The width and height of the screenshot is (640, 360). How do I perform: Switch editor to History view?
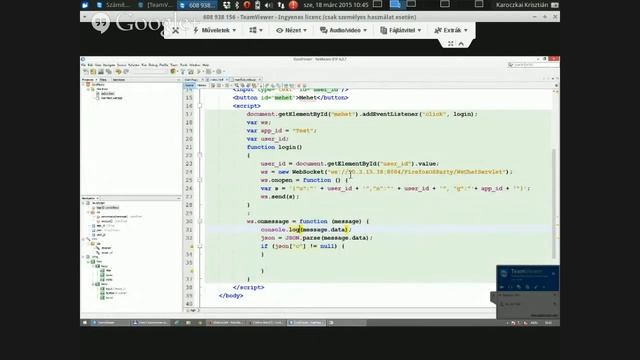click(202, 85)
